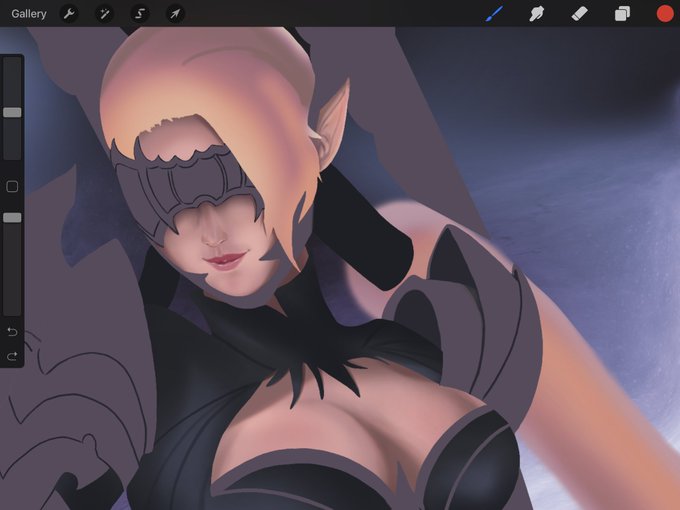This screenshot has height=510, width=680.
Task: Tap the square modify button in sidebar
Action: click(12, 187)
